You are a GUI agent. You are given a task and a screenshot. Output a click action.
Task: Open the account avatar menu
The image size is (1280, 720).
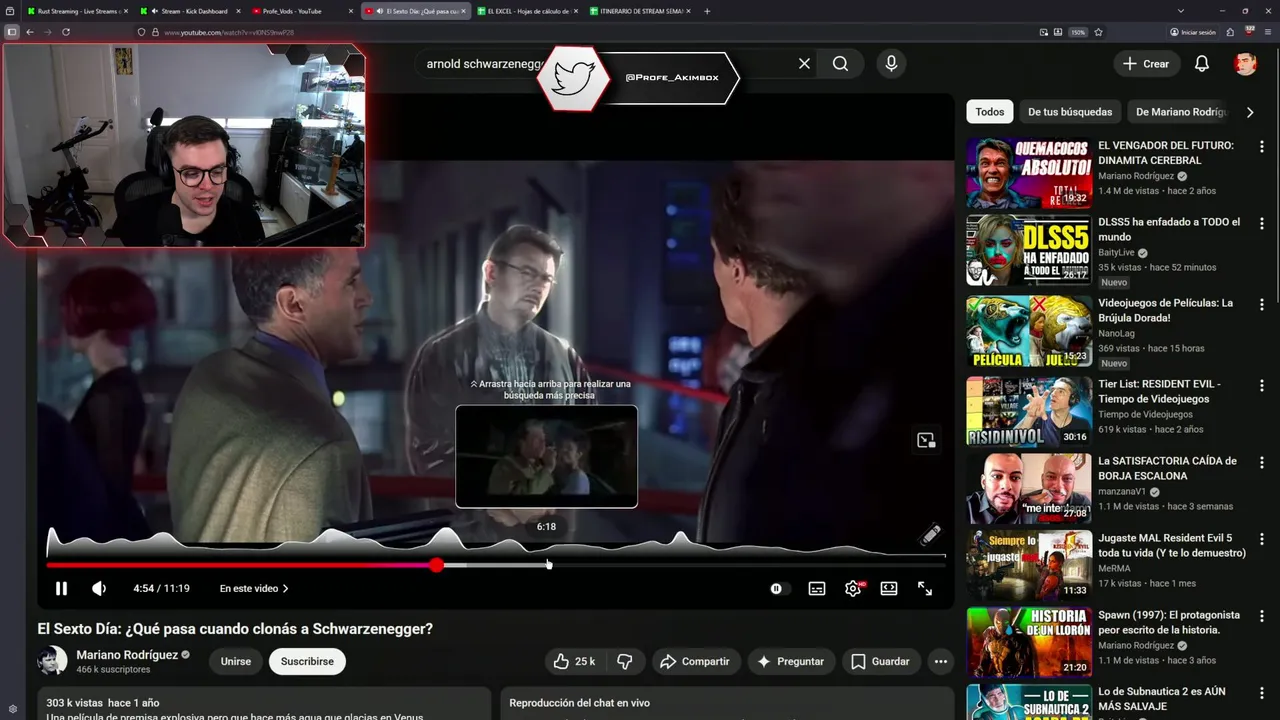click(1245, 64)
